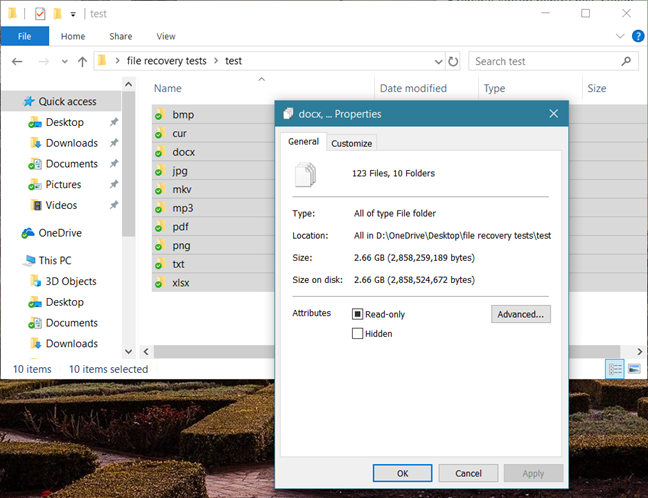Open pinned Desktop under Quick access
The image size is (648, 498).
(x=64, y=122)
